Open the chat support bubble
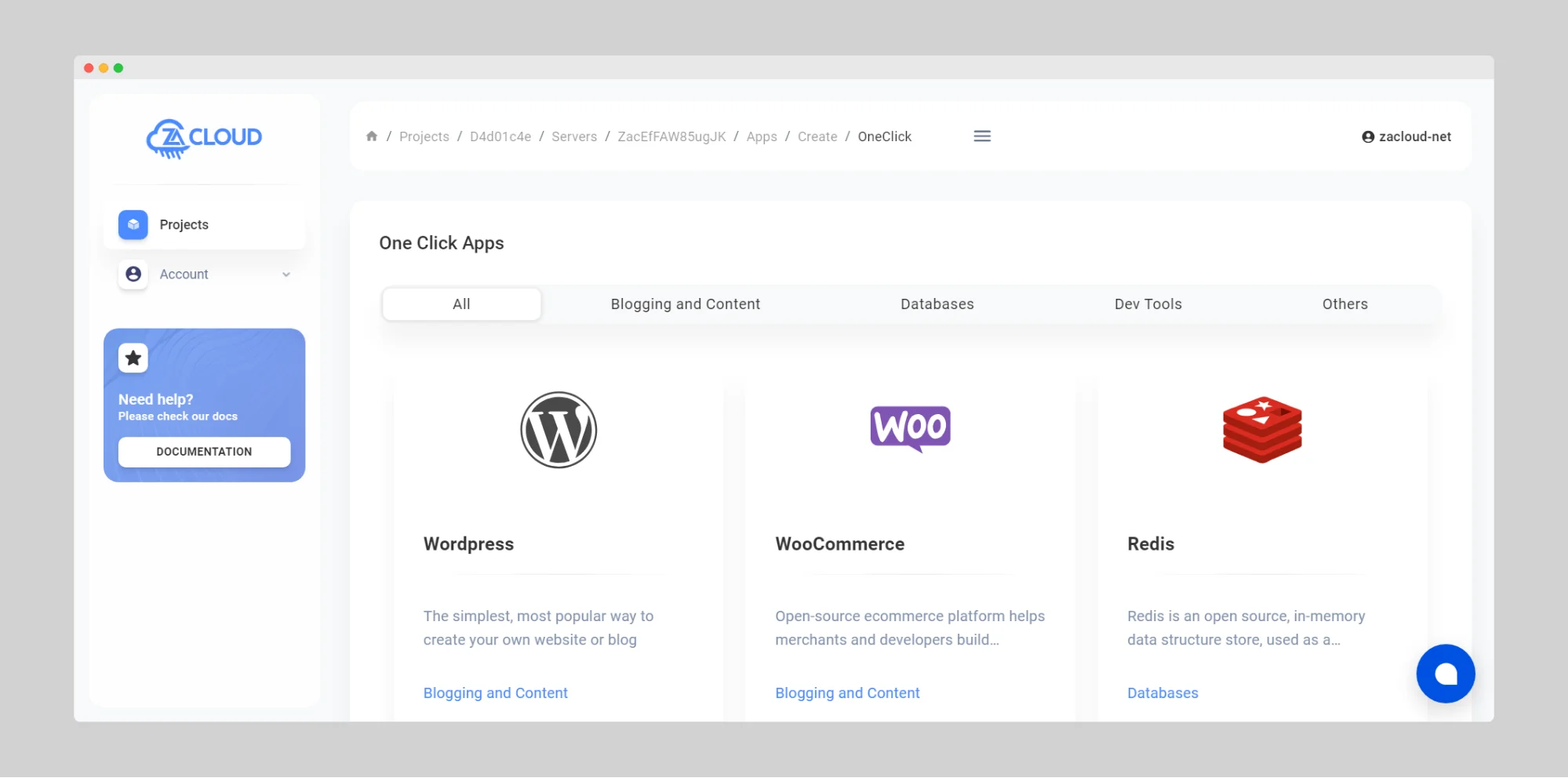This screenshot has height=778, width=1568. [x=1445, y=673]
